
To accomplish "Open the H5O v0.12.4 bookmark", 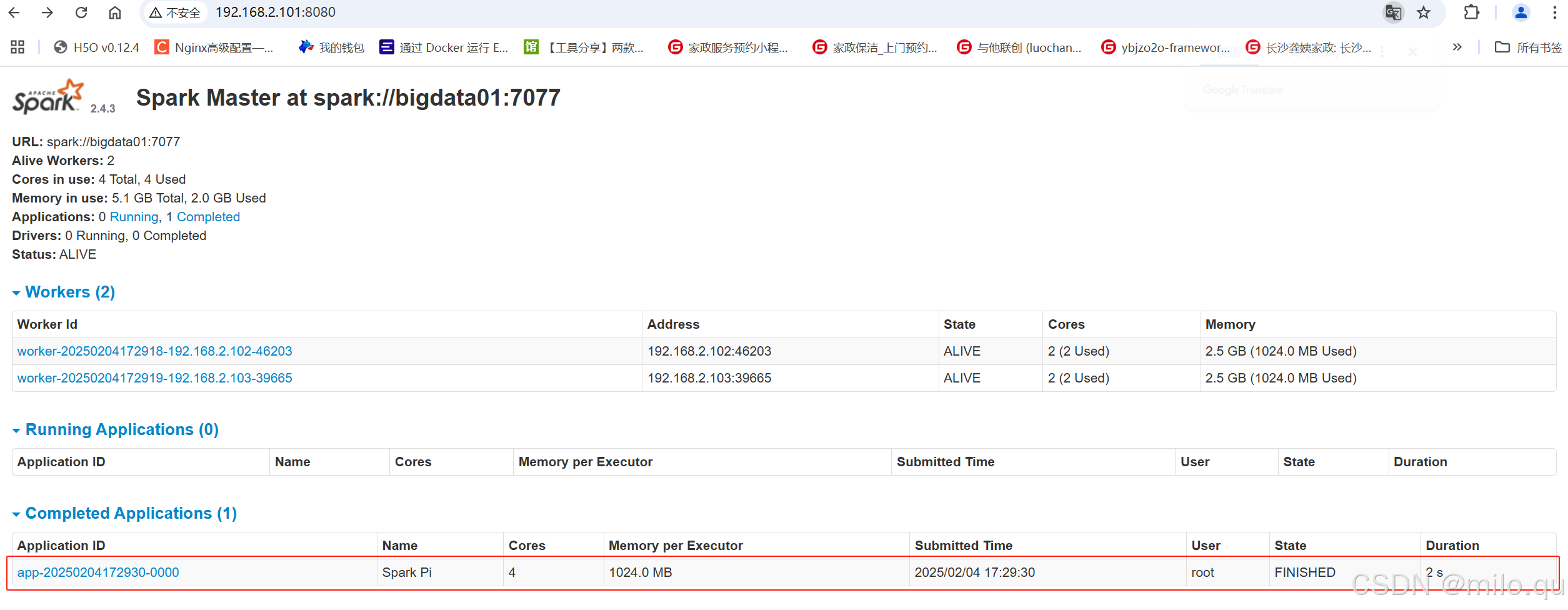I will point(96,47).
